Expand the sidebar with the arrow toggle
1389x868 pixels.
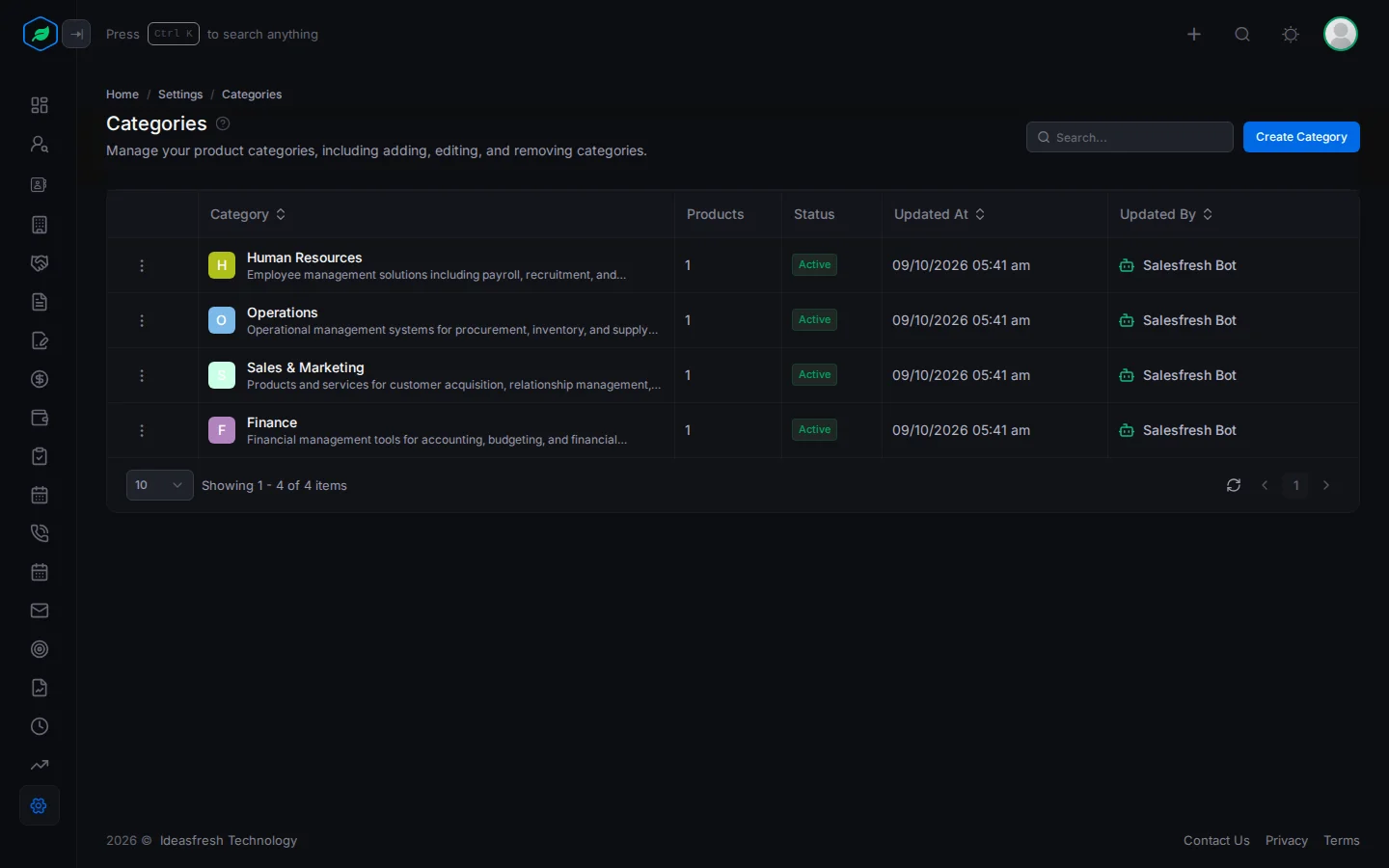point(76,34)
